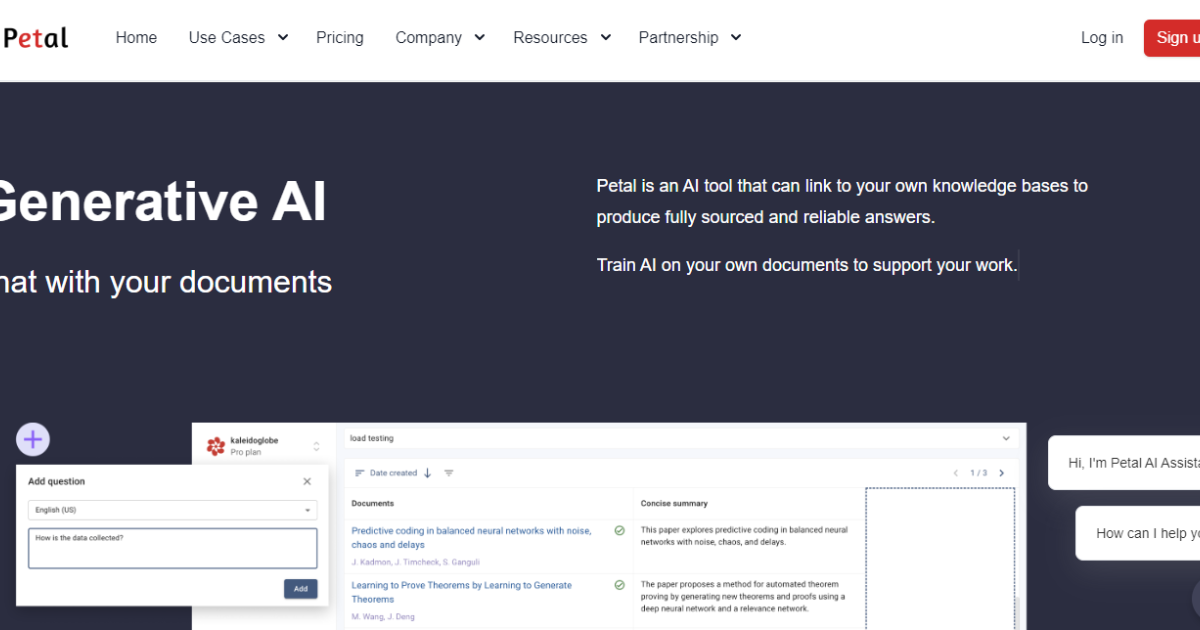Go to next page of documents

click(1001, 473)
